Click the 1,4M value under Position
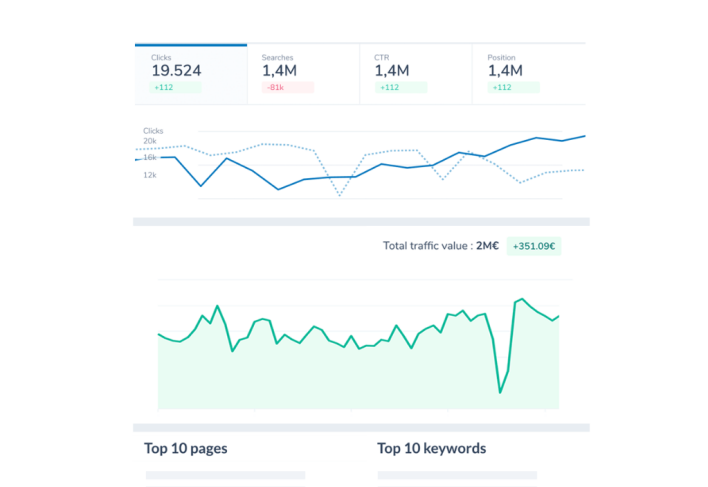The width and height of the screenshot is (708, 487). 505,70
